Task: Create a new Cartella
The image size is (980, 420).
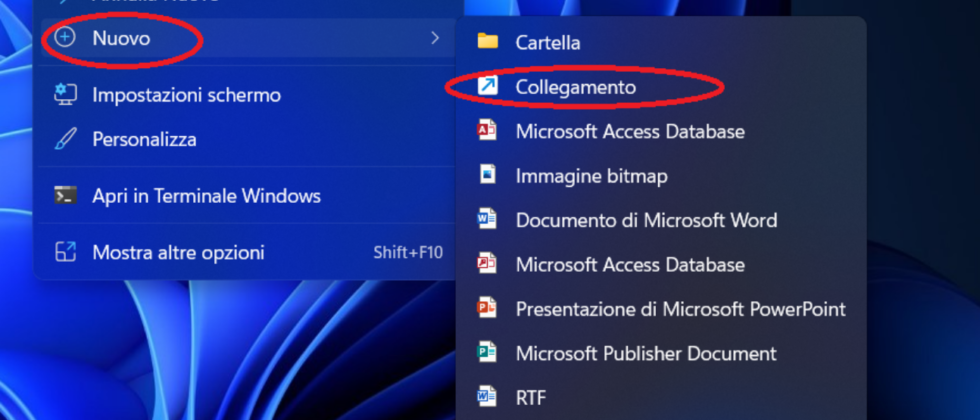Action: click(548, 42)
